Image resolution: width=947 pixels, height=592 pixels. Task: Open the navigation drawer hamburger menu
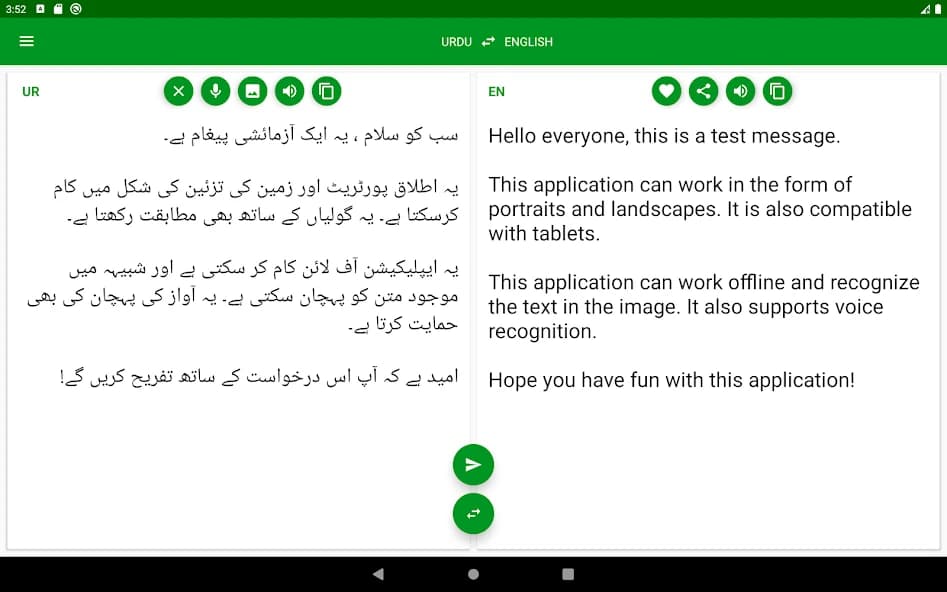click(26, 41)
